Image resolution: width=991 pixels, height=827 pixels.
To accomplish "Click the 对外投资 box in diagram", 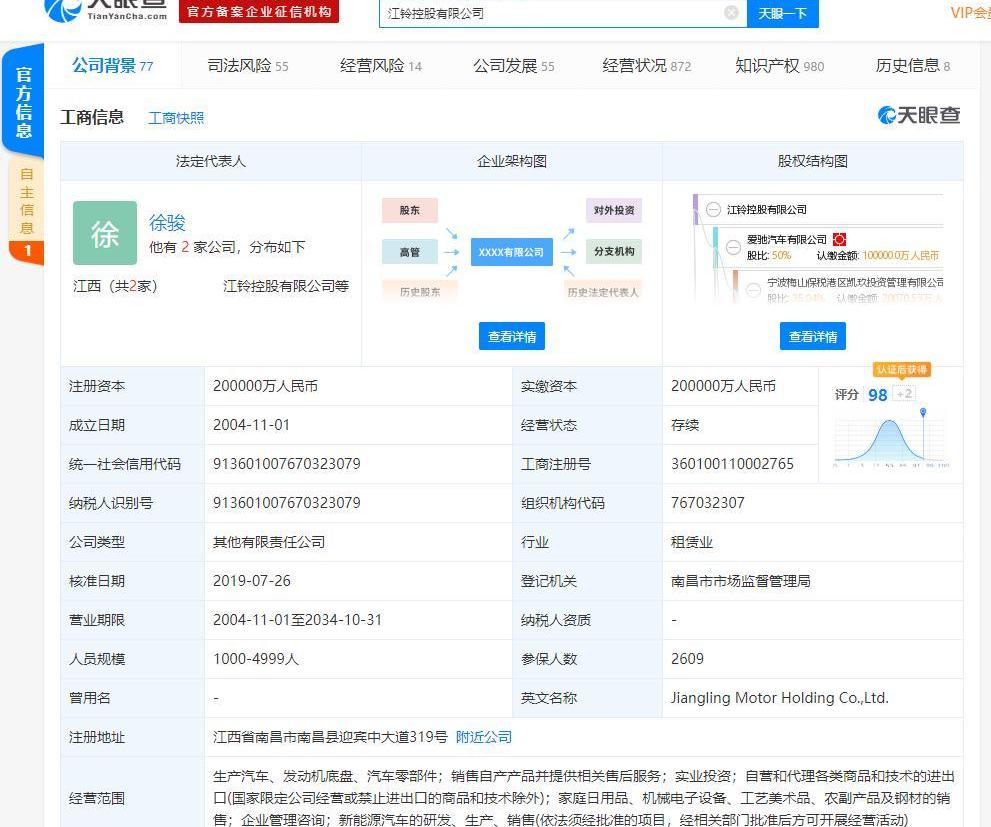I will [614, 210].
